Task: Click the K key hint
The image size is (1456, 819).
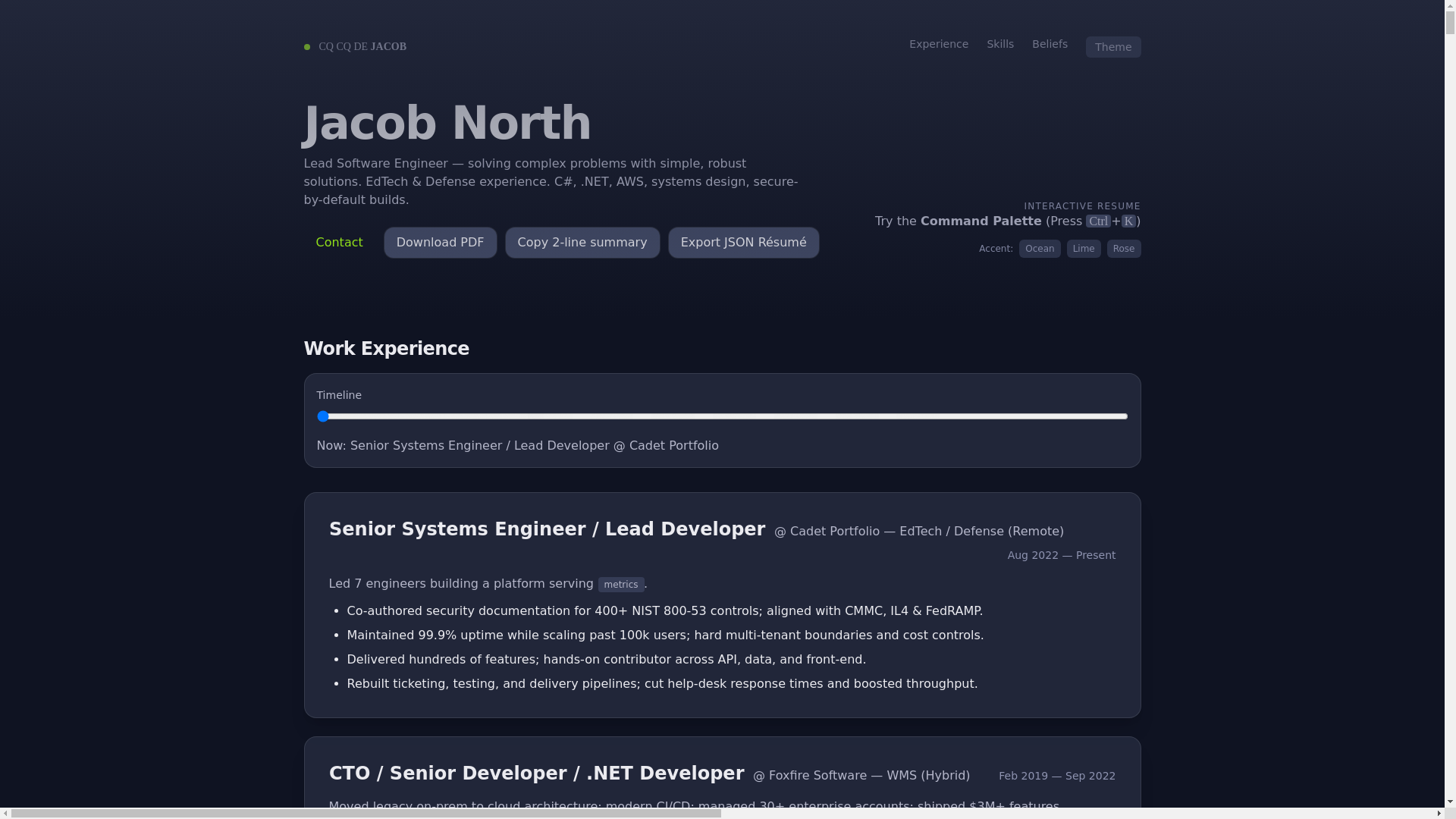Action: pyautogui.click(x=1128, y=221)
